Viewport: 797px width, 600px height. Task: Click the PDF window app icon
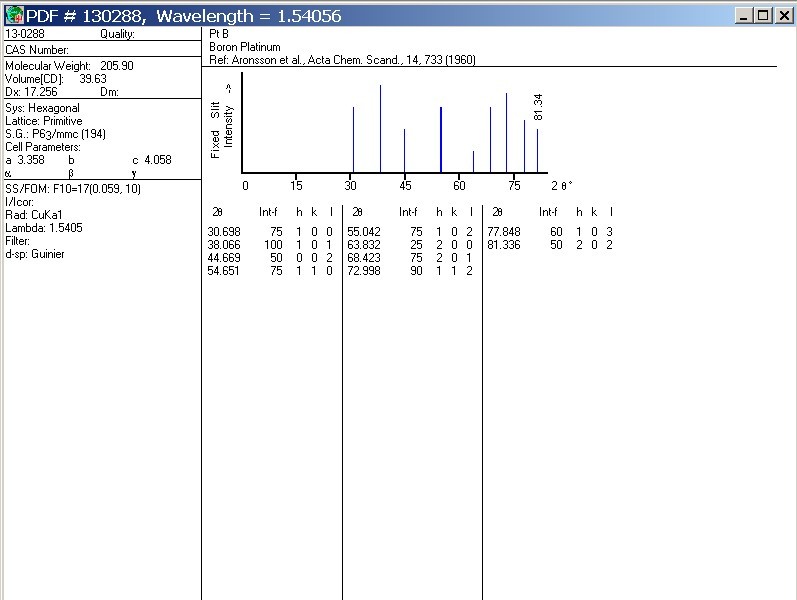(14, 15)
